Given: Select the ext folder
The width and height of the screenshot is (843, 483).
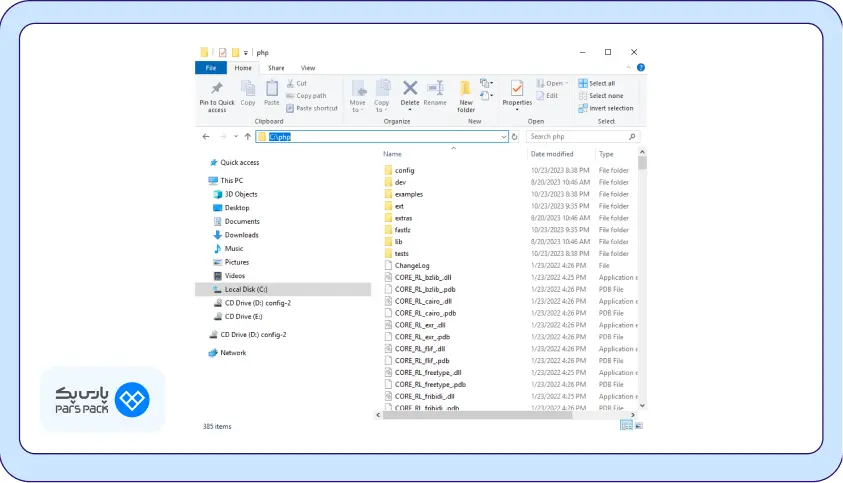Looking at the screenshot, I should coord(394,206).
